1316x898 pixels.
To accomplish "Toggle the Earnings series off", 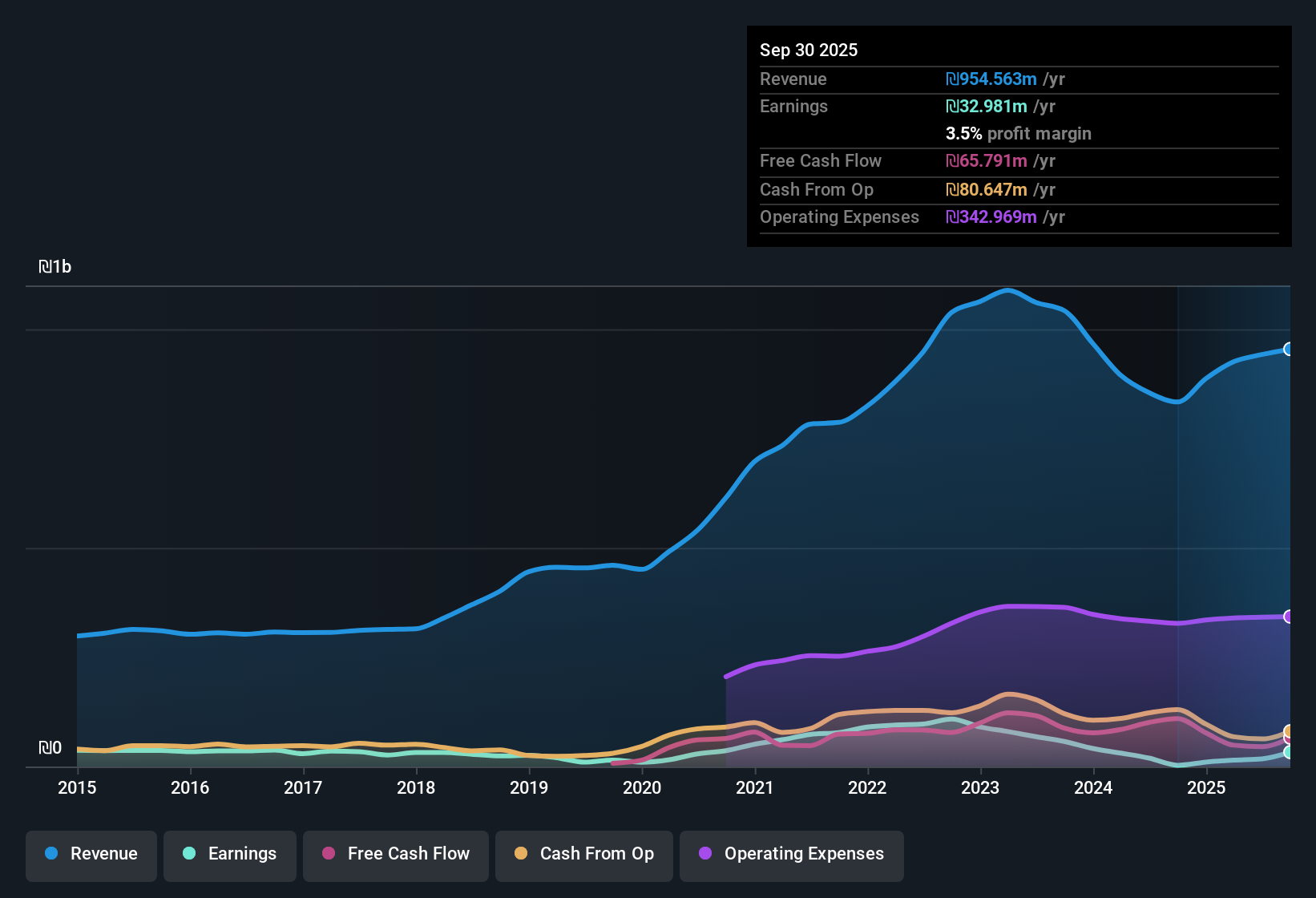I will (229, 854).
